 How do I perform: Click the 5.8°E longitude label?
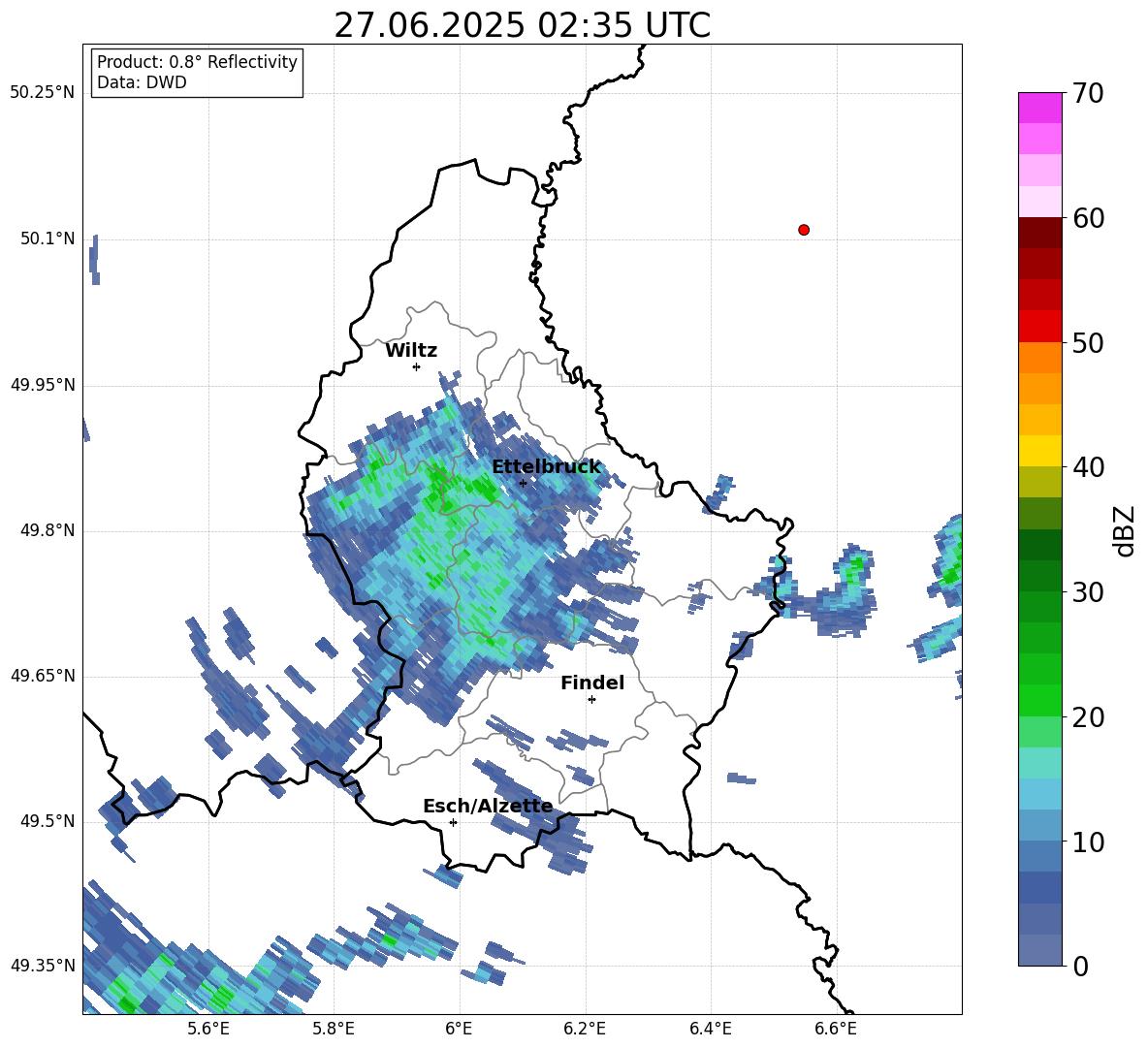click(334, 1029)
